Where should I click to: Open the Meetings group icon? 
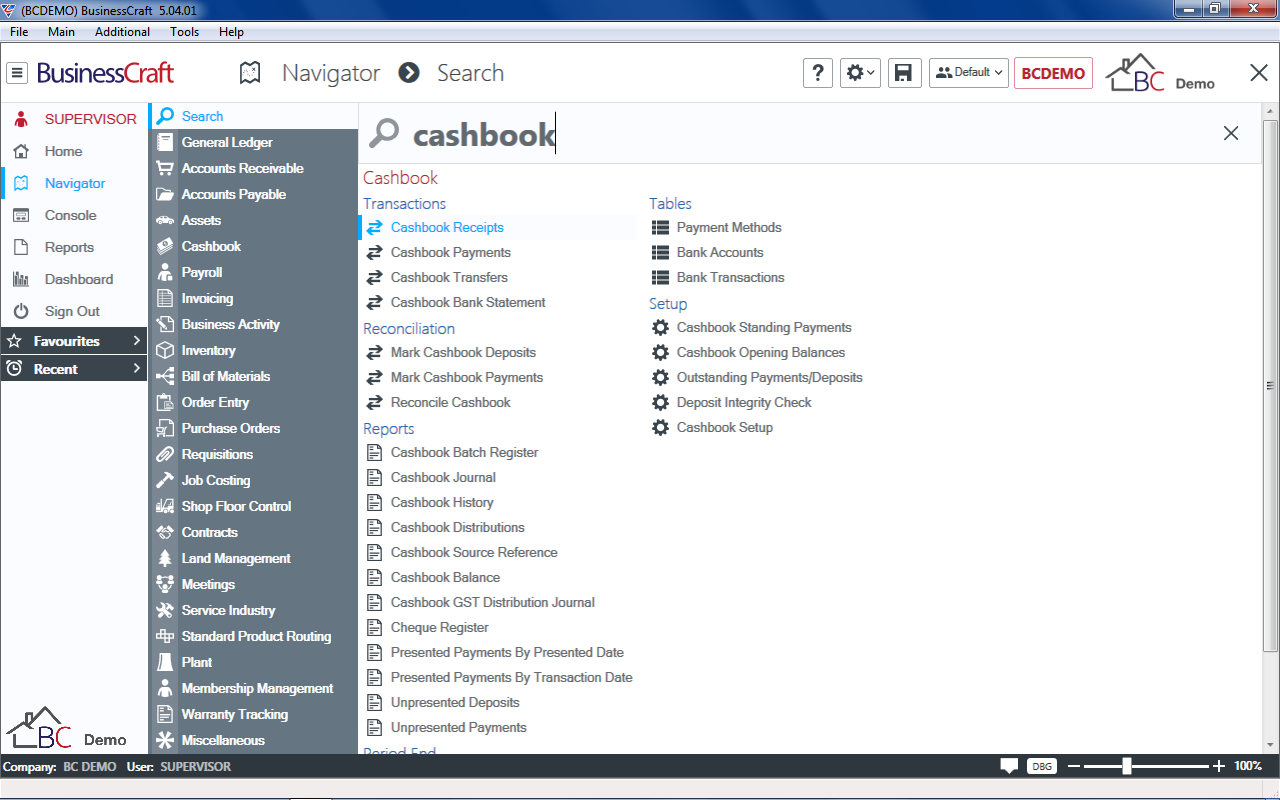tap(165, 584)
